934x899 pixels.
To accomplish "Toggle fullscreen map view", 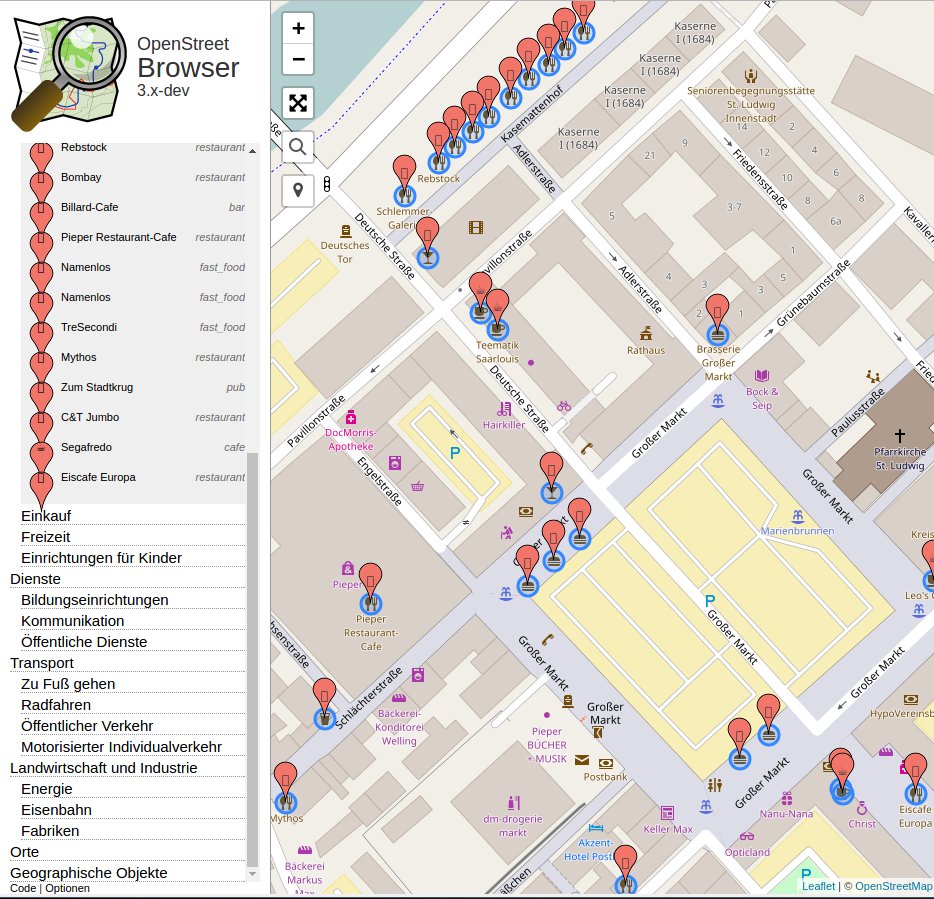I will point(298,103).
